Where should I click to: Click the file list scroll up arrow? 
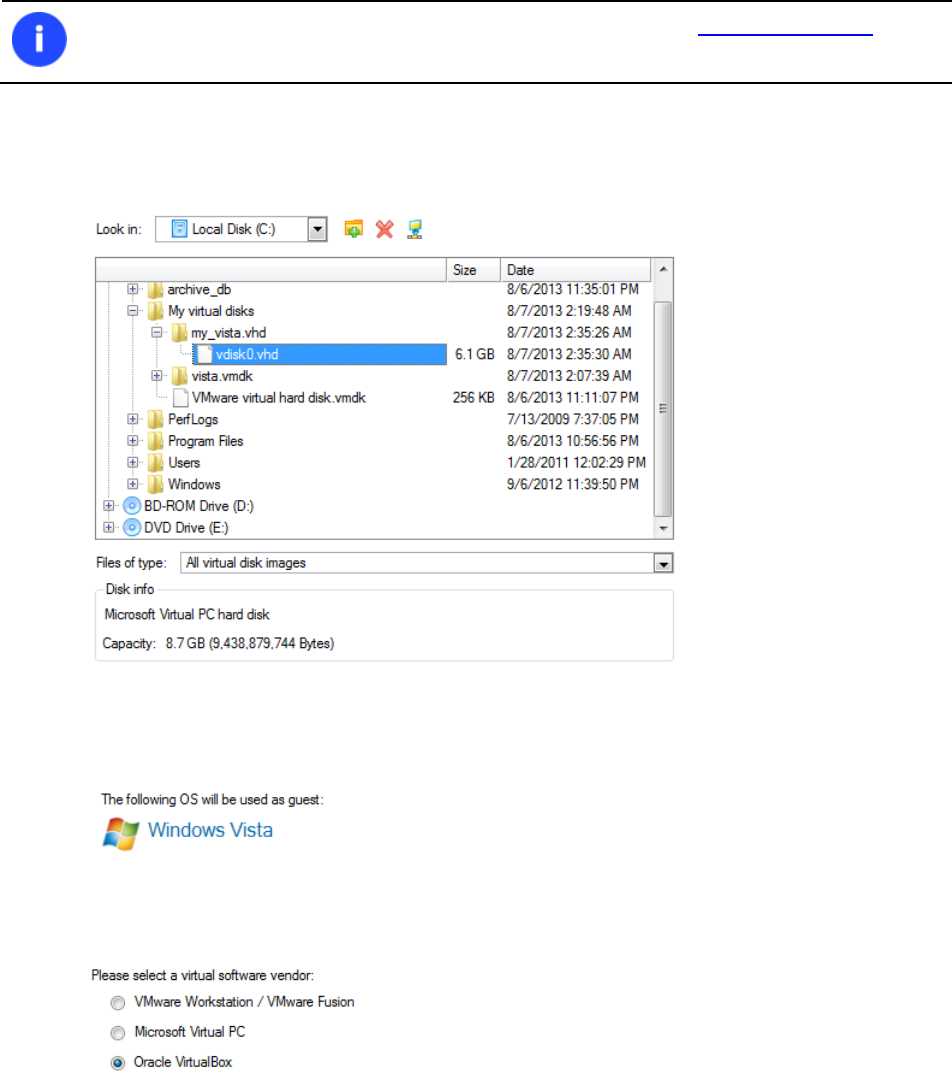point(663,270)
